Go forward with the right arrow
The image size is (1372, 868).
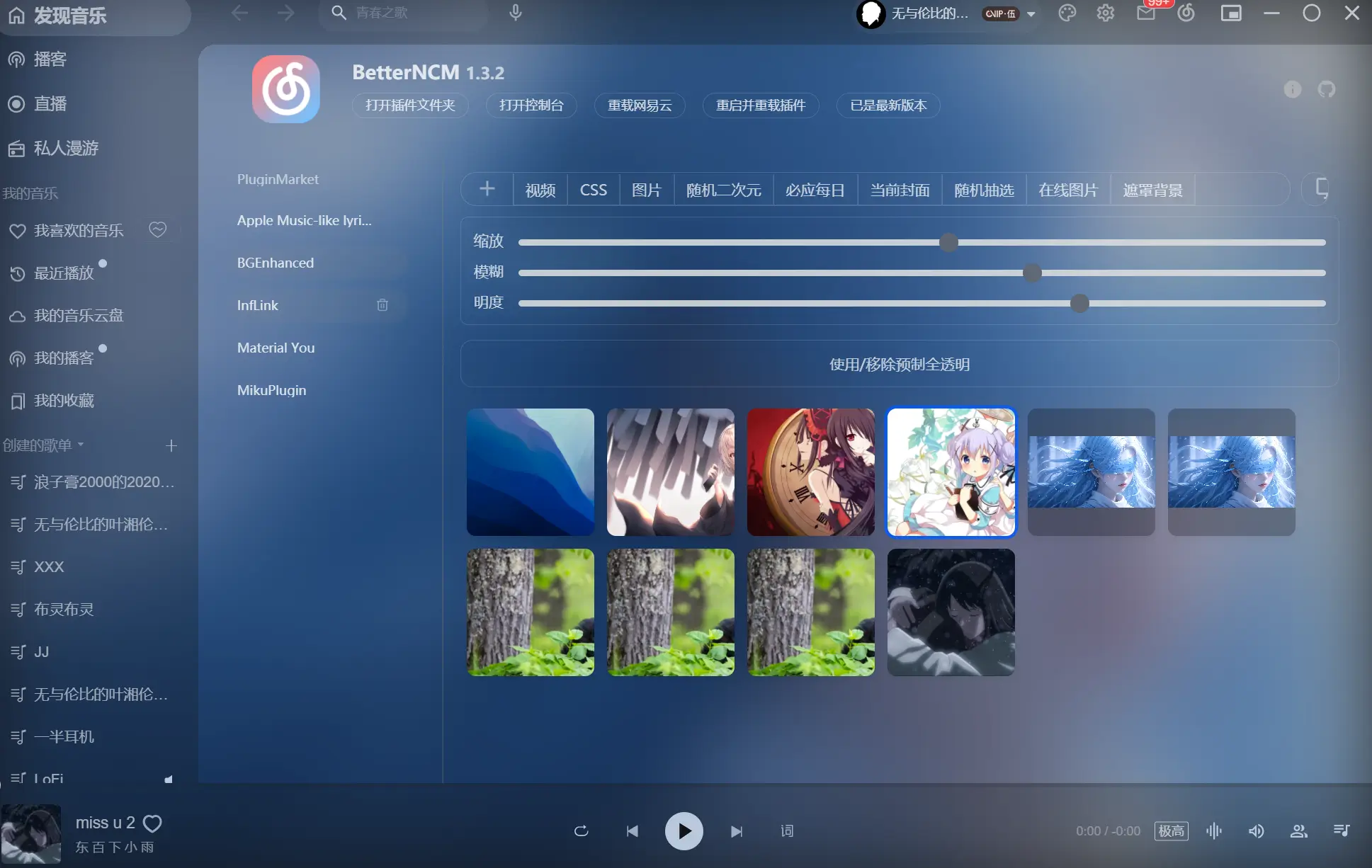tap(285, 13)
